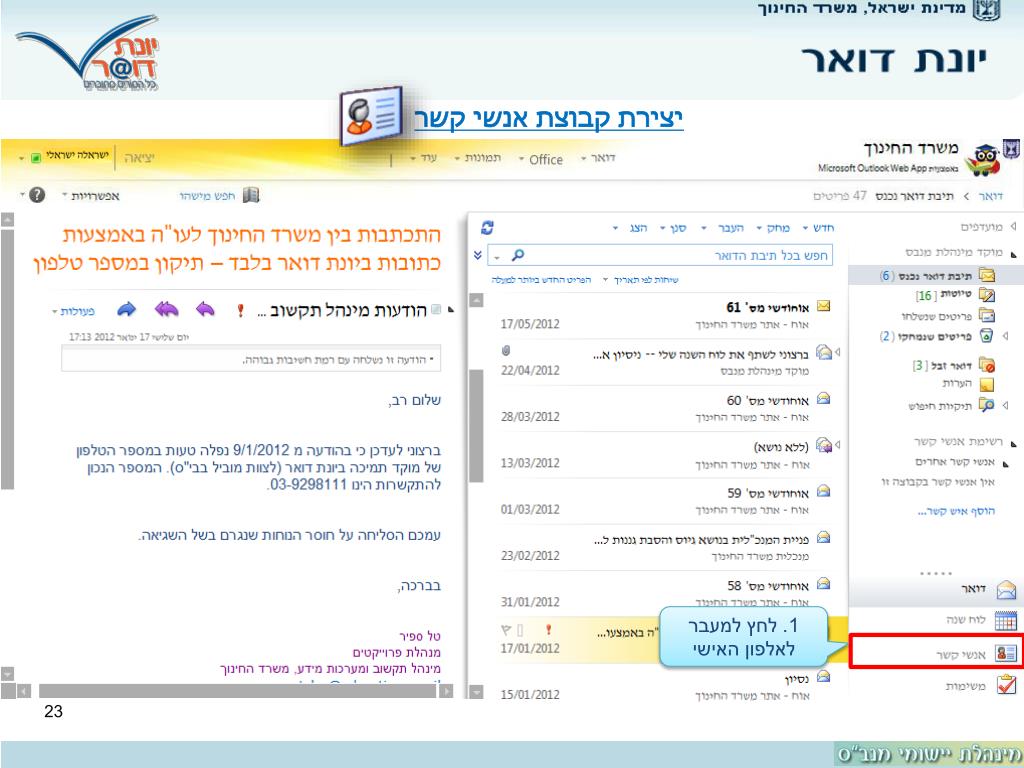Viewport: 1024px width, 768px height.
Task: Click the attachment paperclip icon dated 22/04/2012
Action: tap(505, 351)
